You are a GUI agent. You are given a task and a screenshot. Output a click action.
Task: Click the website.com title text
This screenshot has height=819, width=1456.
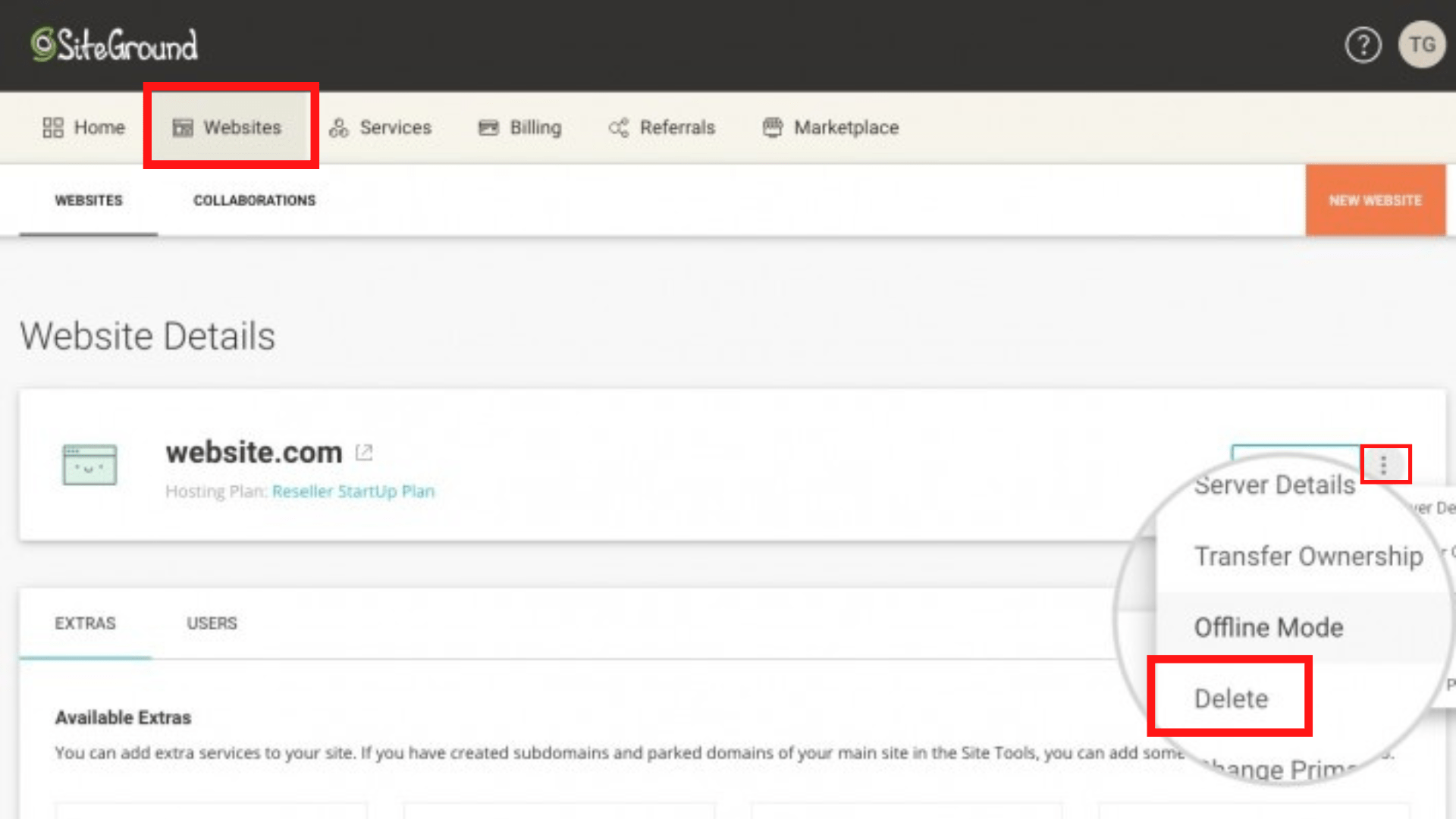(x=254, y=453)
